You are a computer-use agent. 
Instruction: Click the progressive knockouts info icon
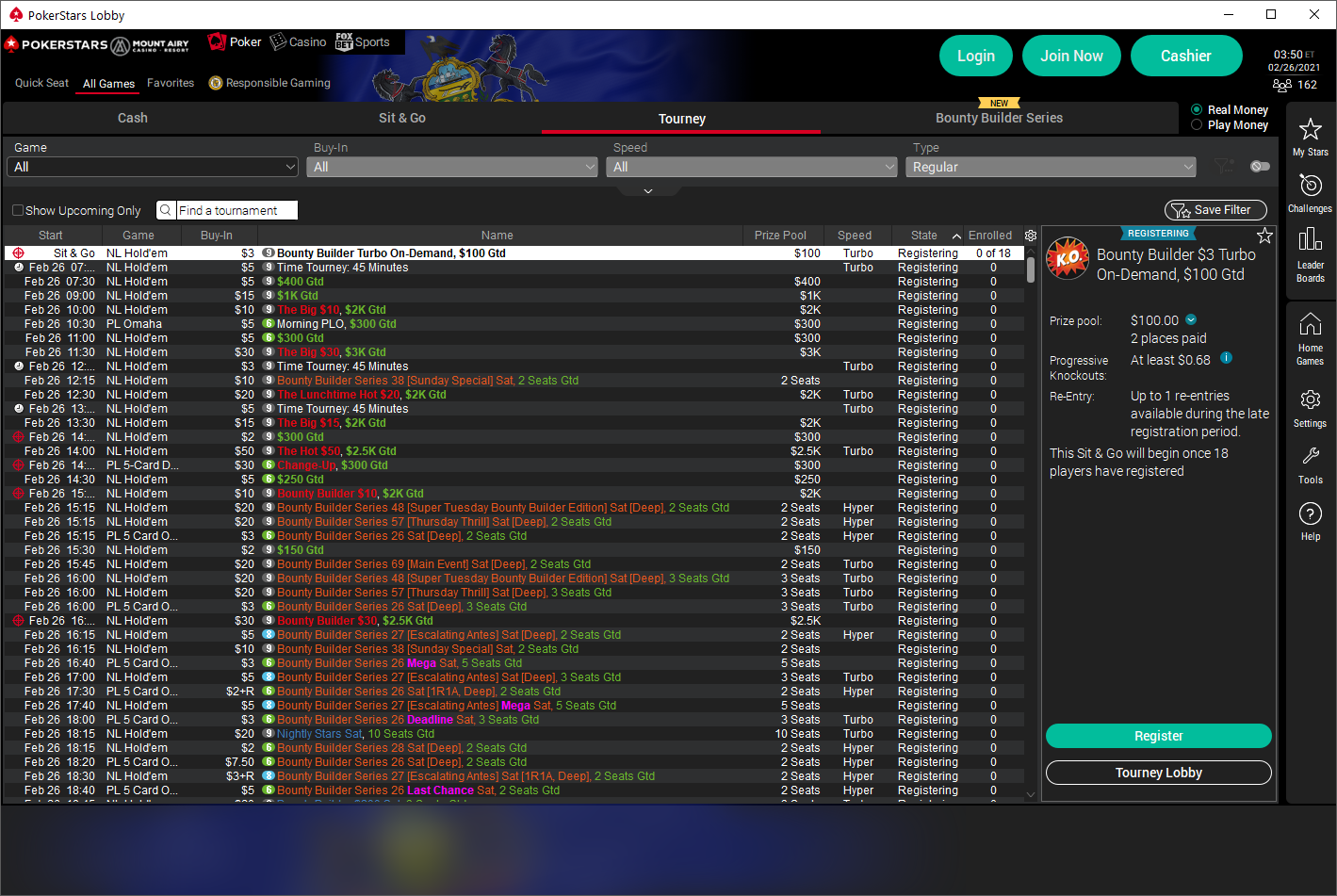point(1226,358)
